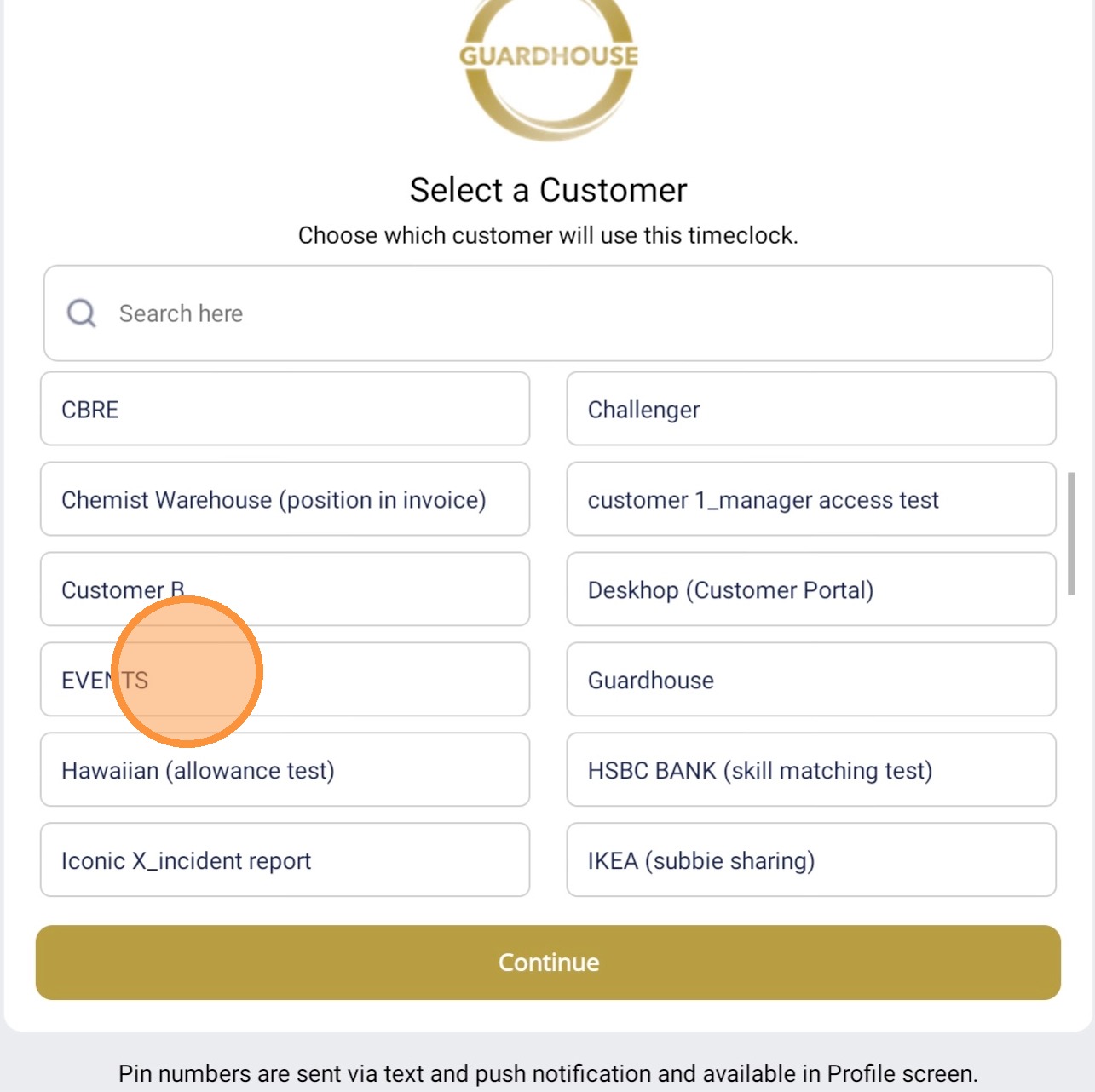The width and height of the screenshot is (1095, 1092).
Task: Focus the 'Search here' input field
Action: 562,313
